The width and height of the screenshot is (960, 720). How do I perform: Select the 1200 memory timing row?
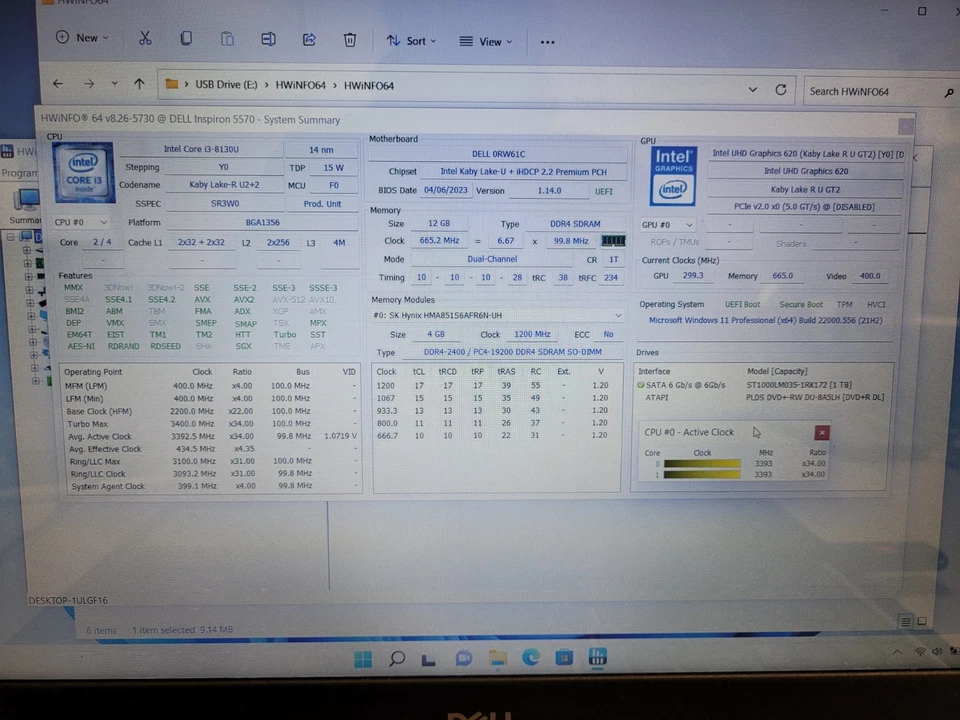(497, 386)
